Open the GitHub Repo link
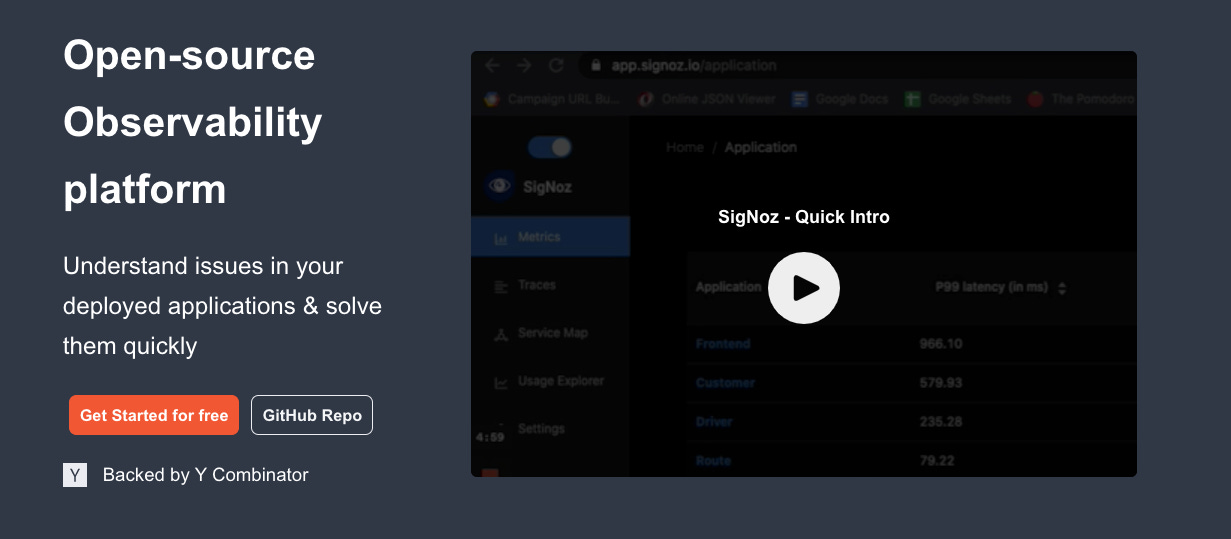This screenshot has width=1231, height=539. pos(312,415)
